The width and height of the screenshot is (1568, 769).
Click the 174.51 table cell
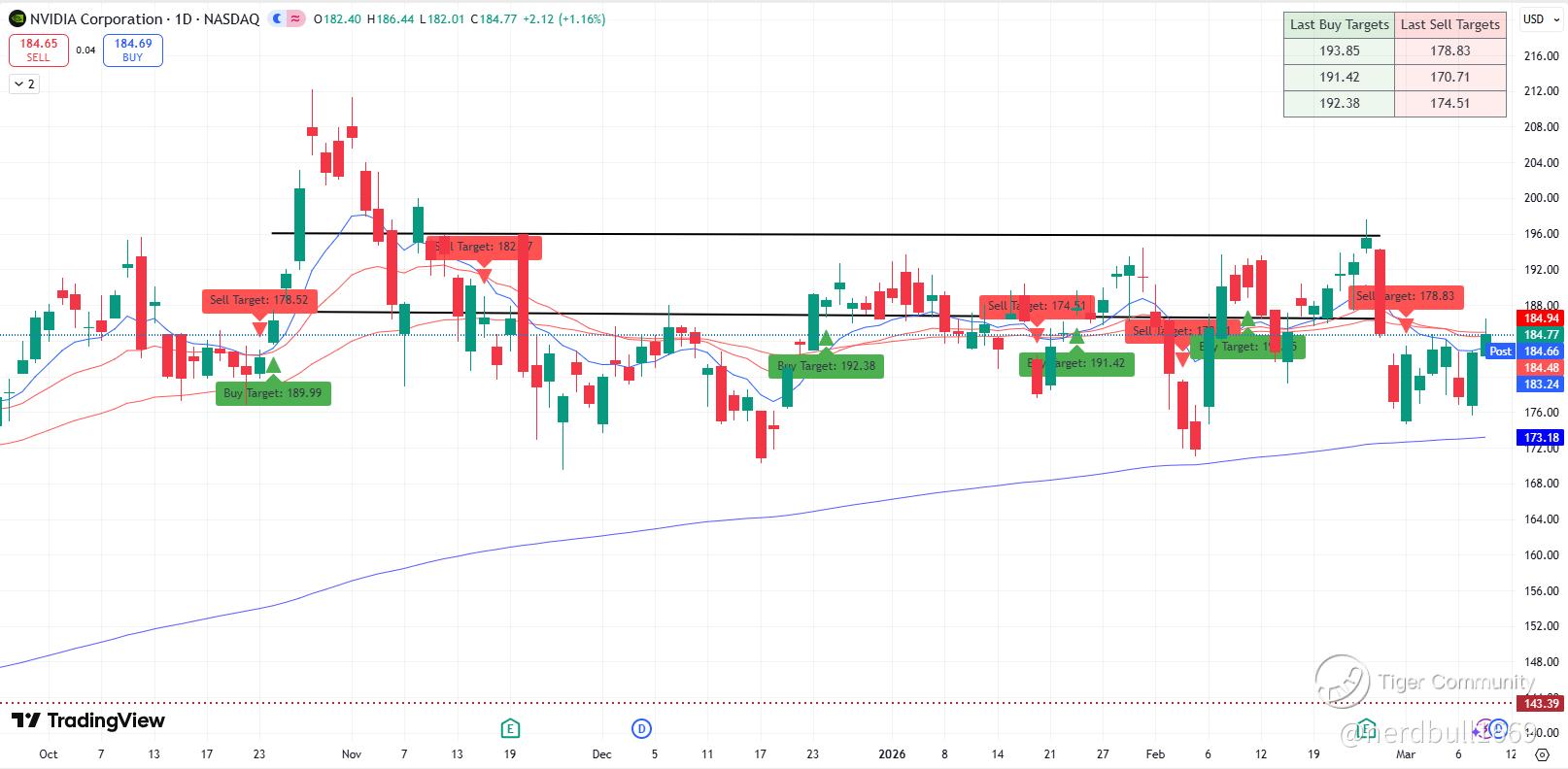click(x=1450, y=103)
